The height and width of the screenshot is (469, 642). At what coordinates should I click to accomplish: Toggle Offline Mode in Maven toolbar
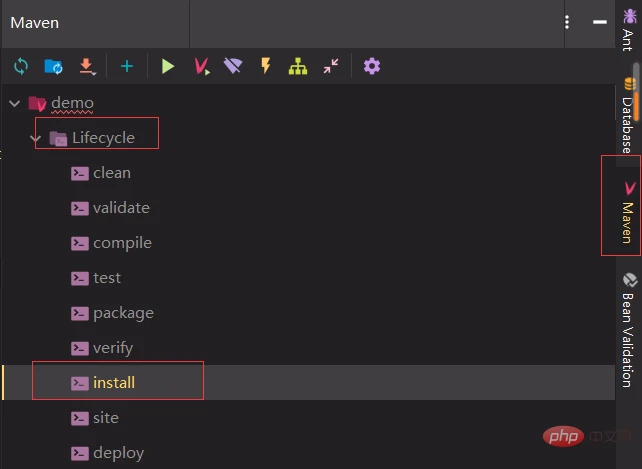coord(233,66)
